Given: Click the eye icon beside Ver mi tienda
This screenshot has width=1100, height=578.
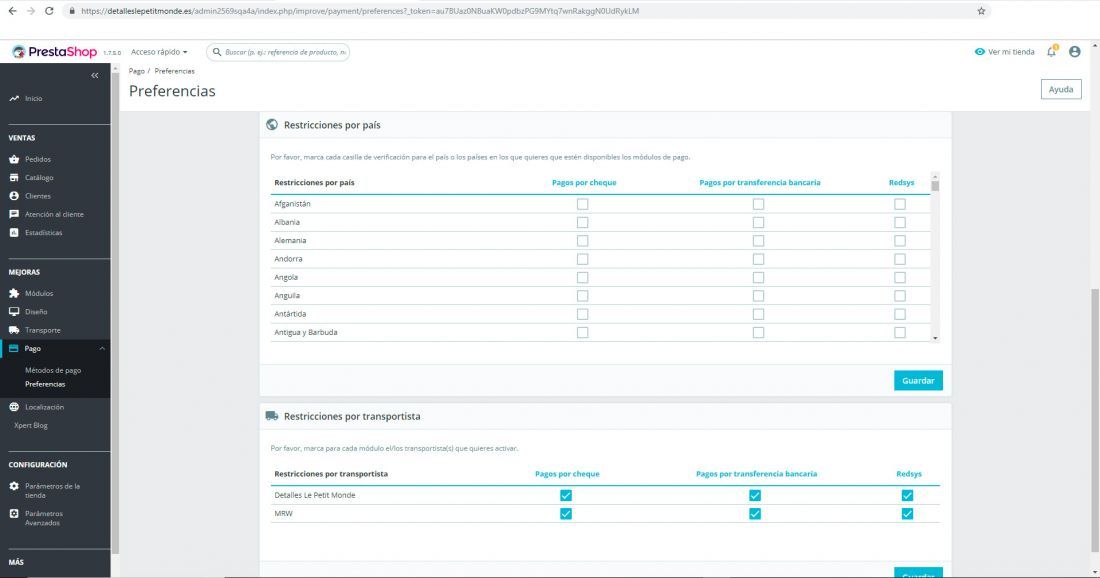Looking at the screenshot, I should 979,51.
